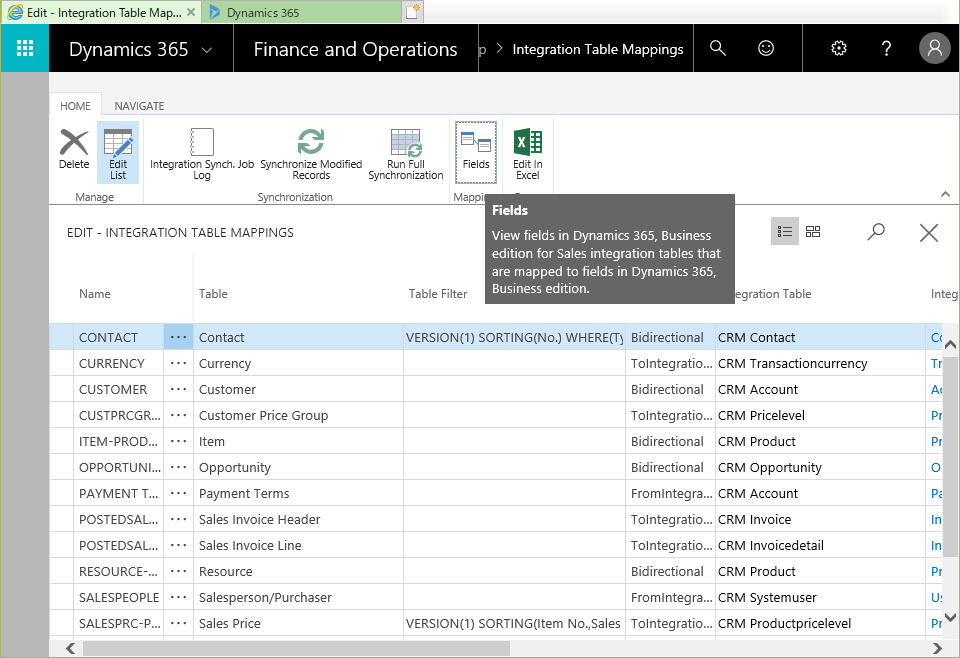This screenshot has width=960, height=658.
Task: Click the horizontal scrollbar right arrow
Action: (x=937, y=648)
